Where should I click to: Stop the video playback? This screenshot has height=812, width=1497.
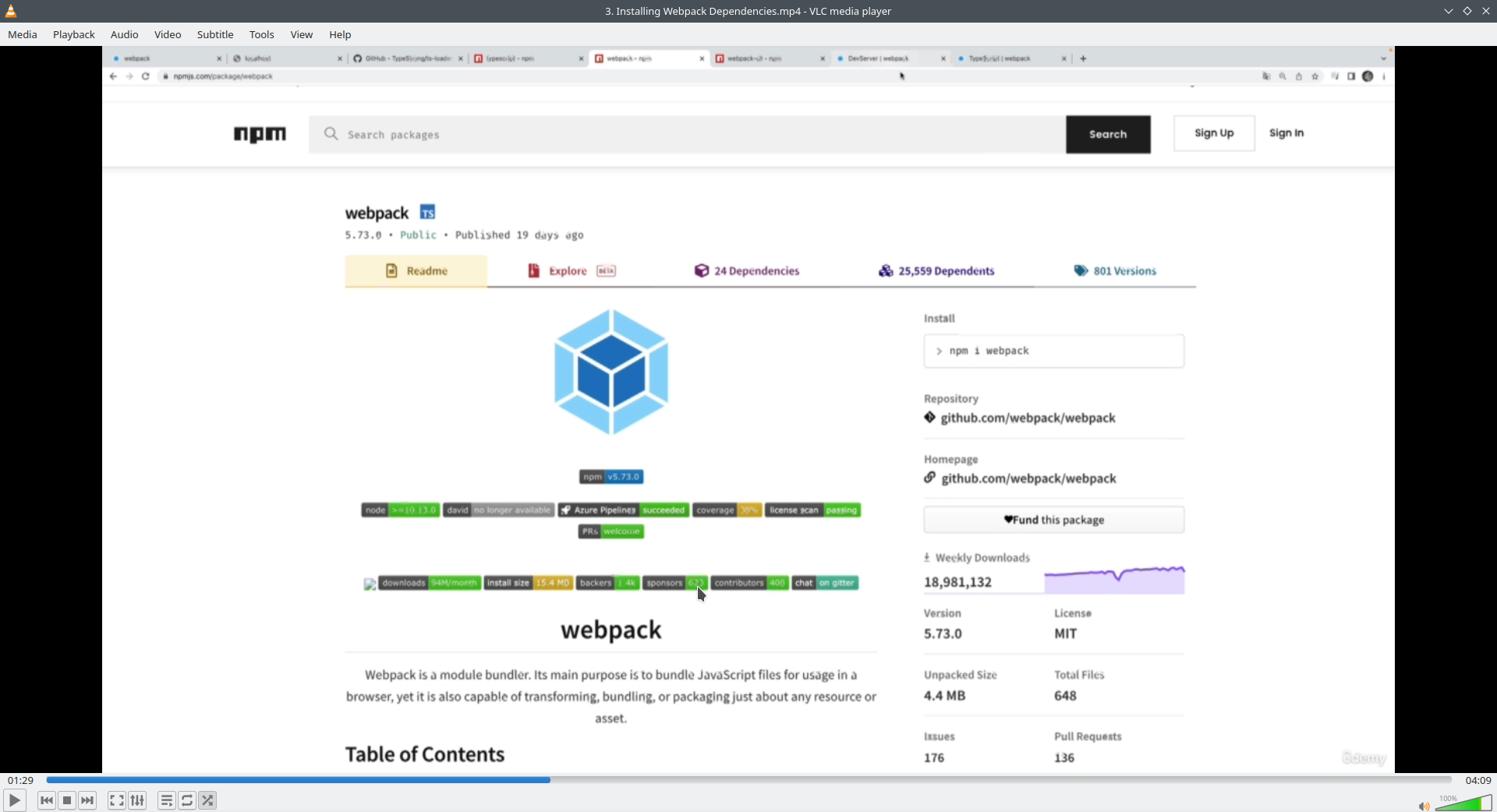tap(67, 800)
